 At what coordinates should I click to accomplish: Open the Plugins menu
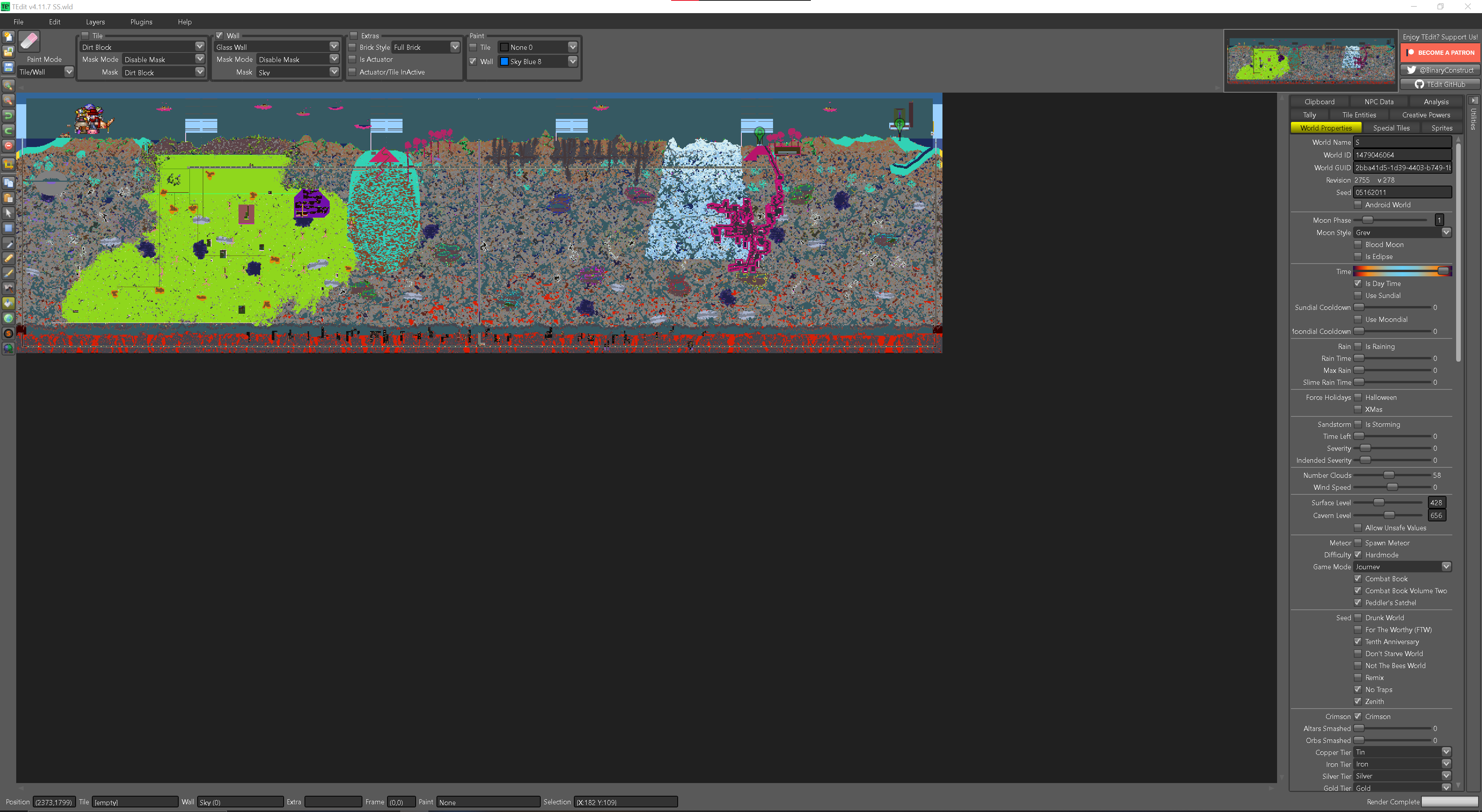coord(141,22)
